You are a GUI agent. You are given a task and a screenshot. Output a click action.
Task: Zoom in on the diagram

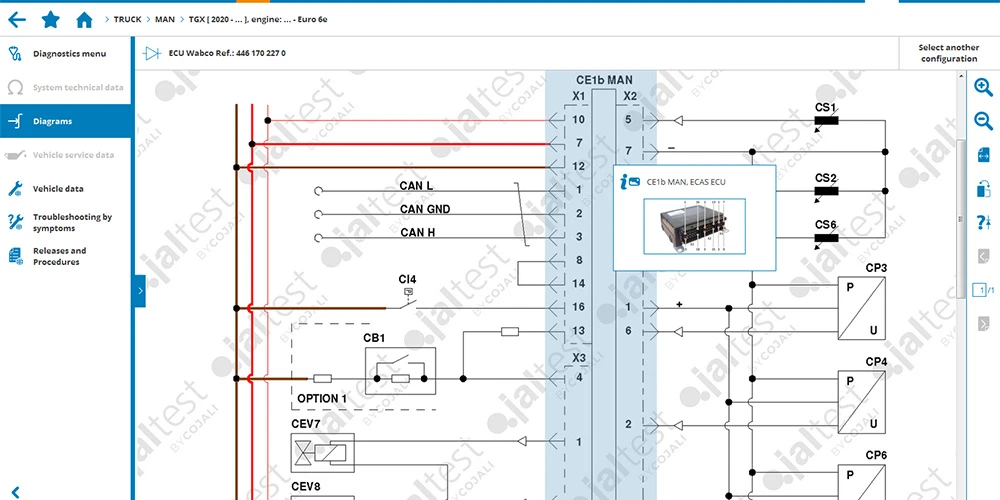(x=983, y=87)
